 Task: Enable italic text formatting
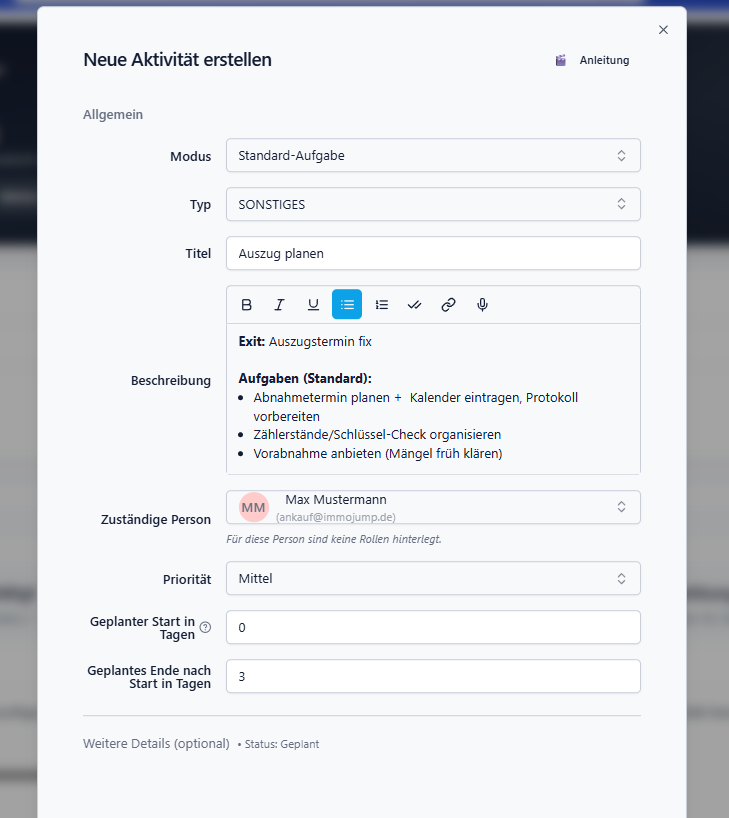tap(279, 305)
